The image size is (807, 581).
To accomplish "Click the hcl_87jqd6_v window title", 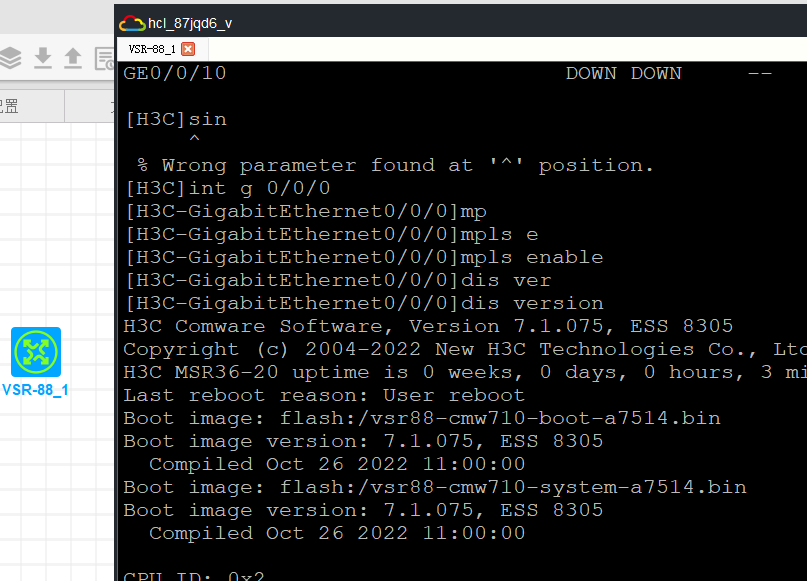I will pos(190,24).
